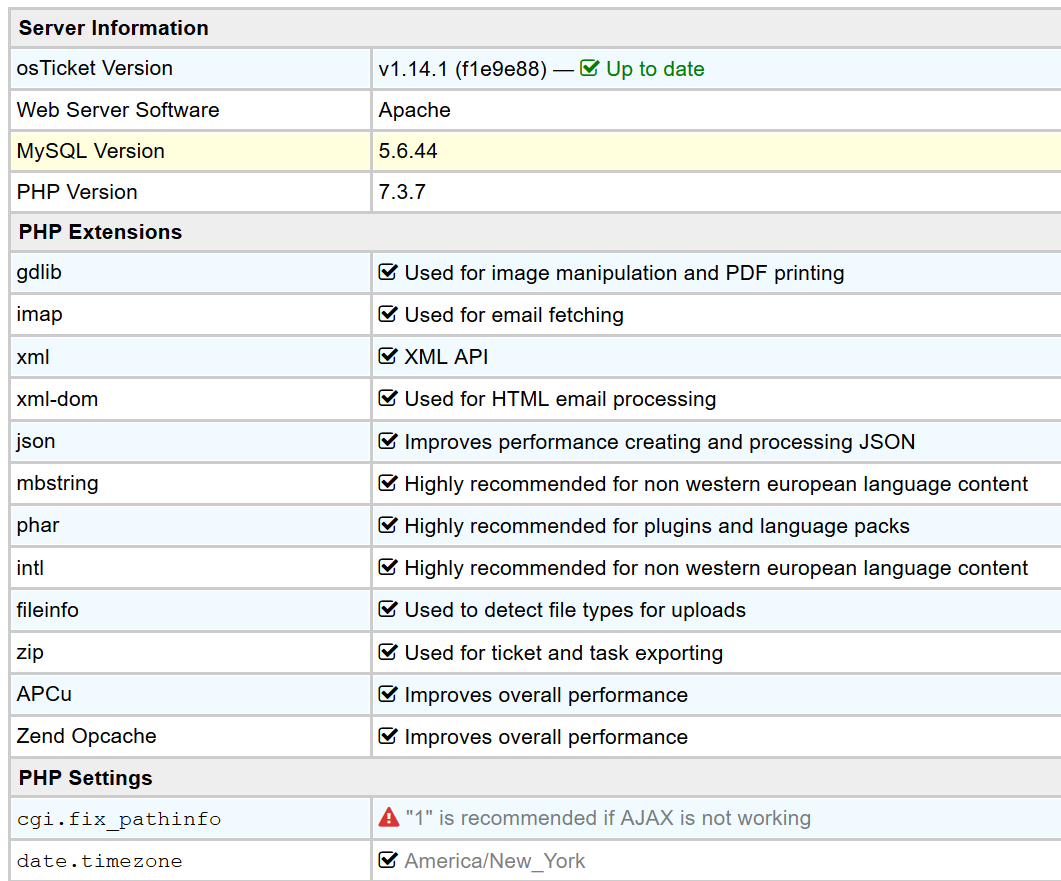Click 'Improves performance creating and processing JSON'
This screenshot has height=881, width=1061.
660,443
